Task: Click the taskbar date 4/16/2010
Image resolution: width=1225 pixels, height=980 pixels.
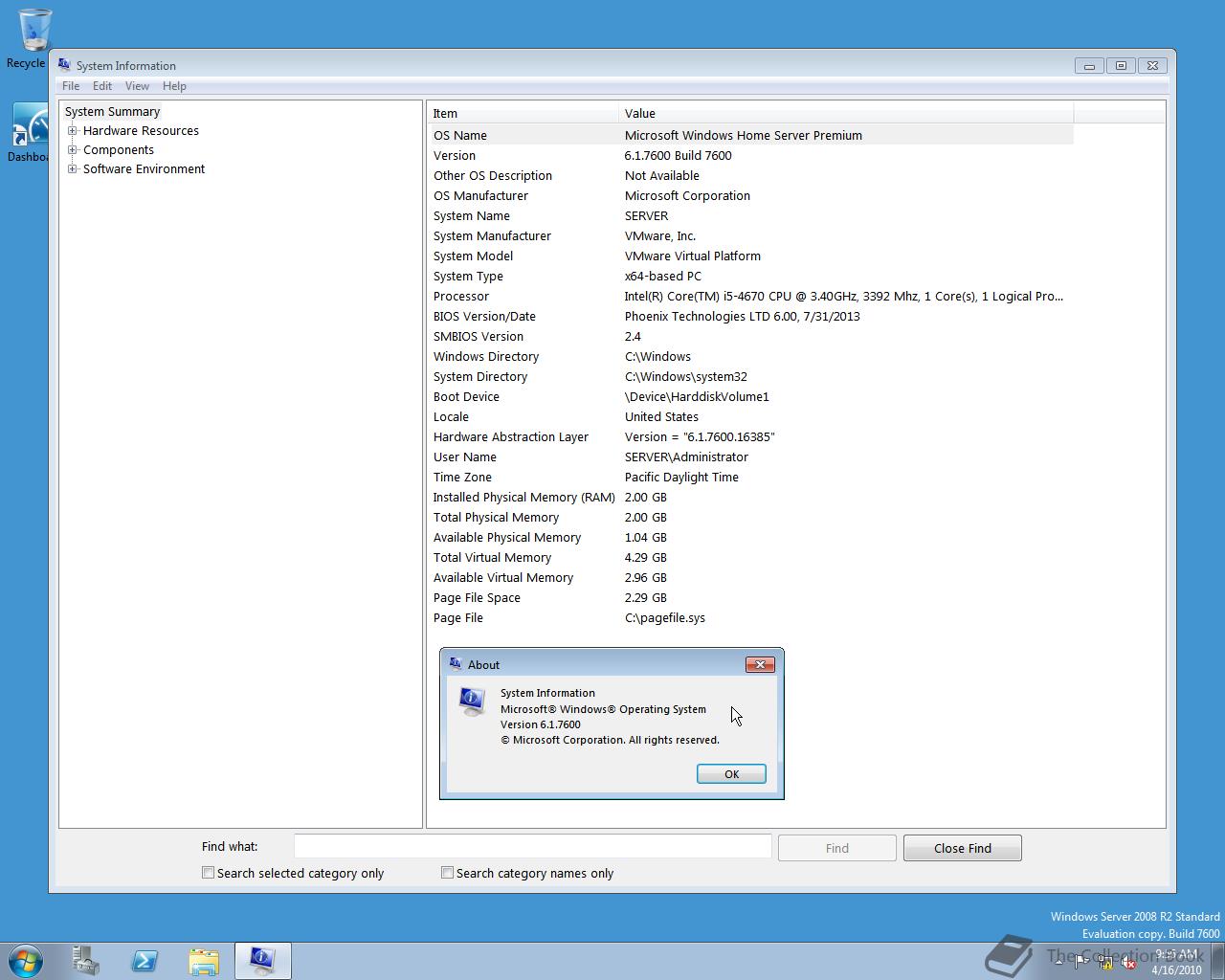Action: point(1176,969)
